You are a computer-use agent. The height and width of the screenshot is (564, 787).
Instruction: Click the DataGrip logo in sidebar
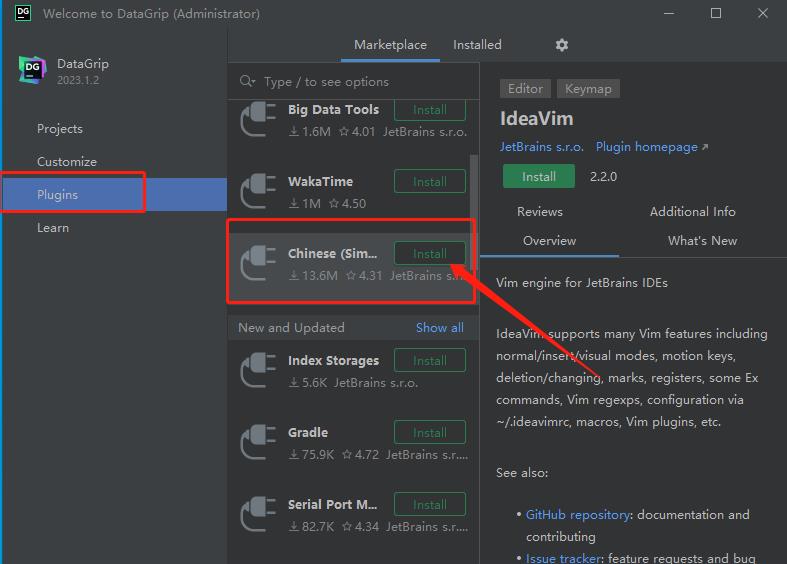(33, 70)
